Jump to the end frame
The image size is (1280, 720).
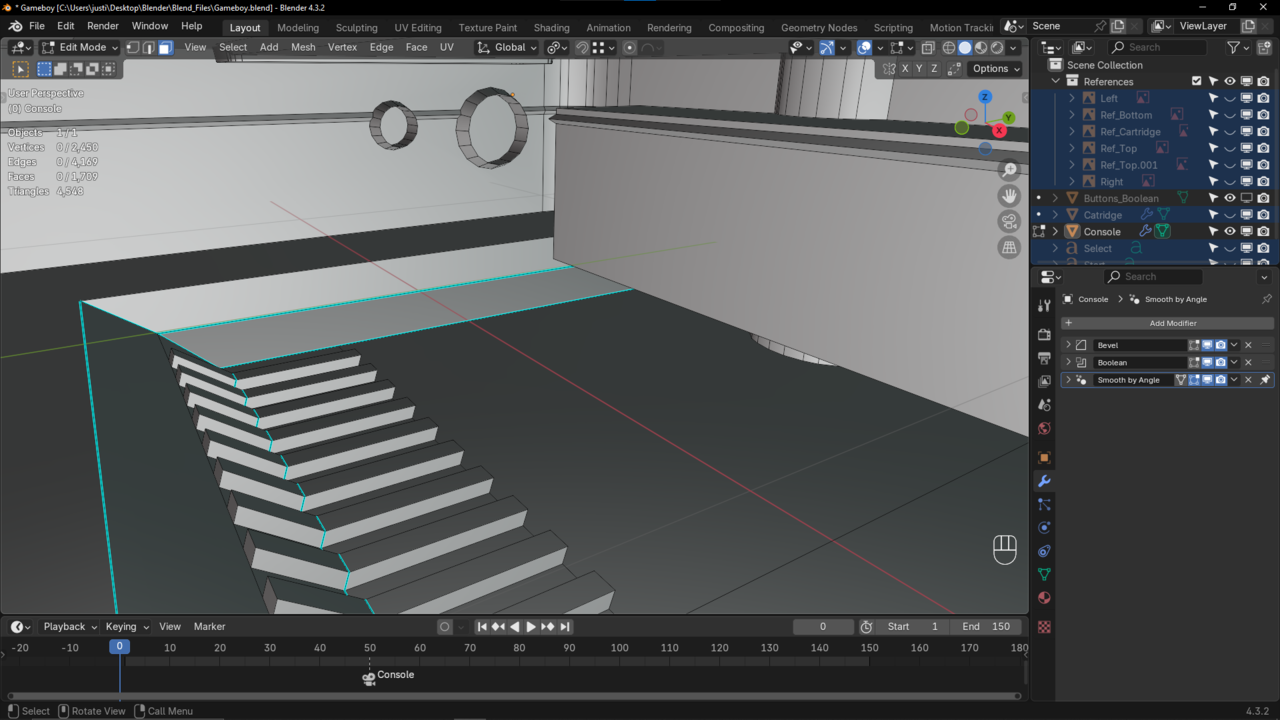coord(565,627)
